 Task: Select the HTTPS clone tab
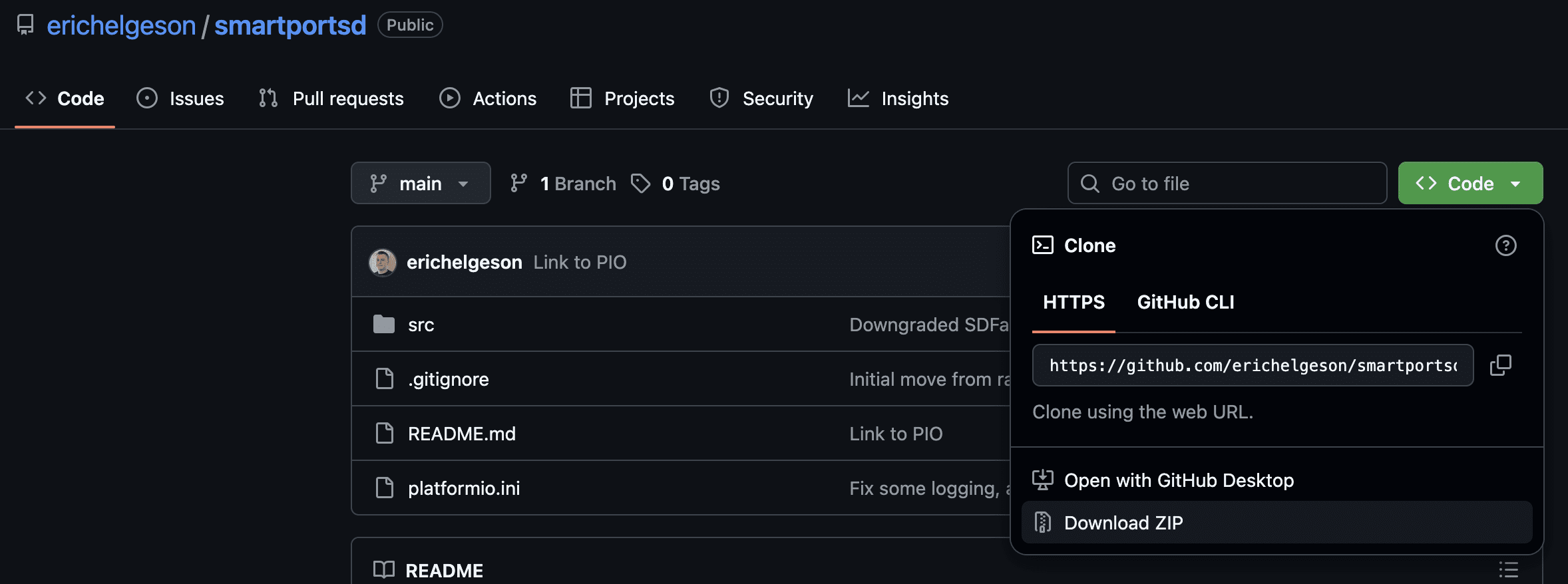pyautogui.click(x=1073, y=302)
